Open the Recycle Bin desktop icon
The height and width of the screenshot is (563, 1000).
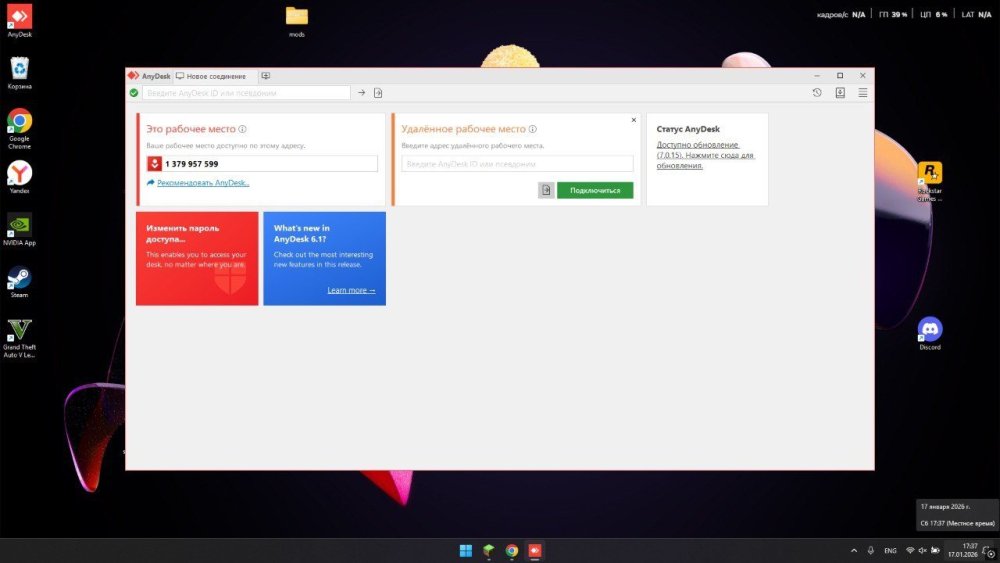pyautogui.click(x=19, y=73)
